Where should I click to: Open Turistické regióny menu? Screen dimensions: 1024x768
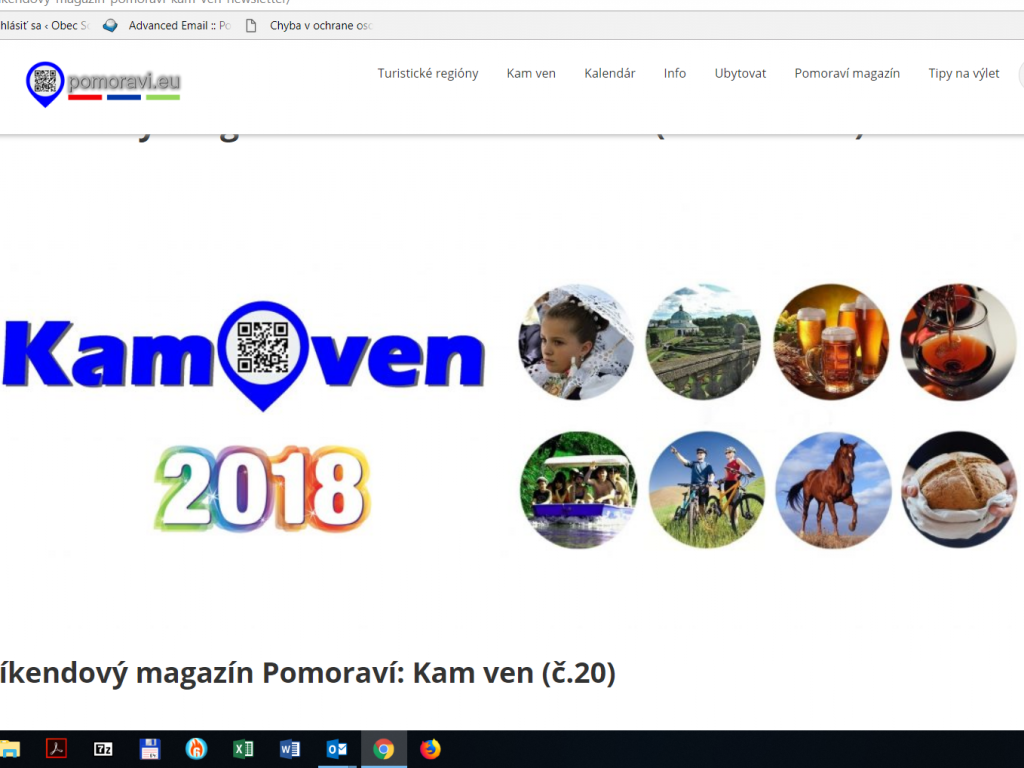428,73
